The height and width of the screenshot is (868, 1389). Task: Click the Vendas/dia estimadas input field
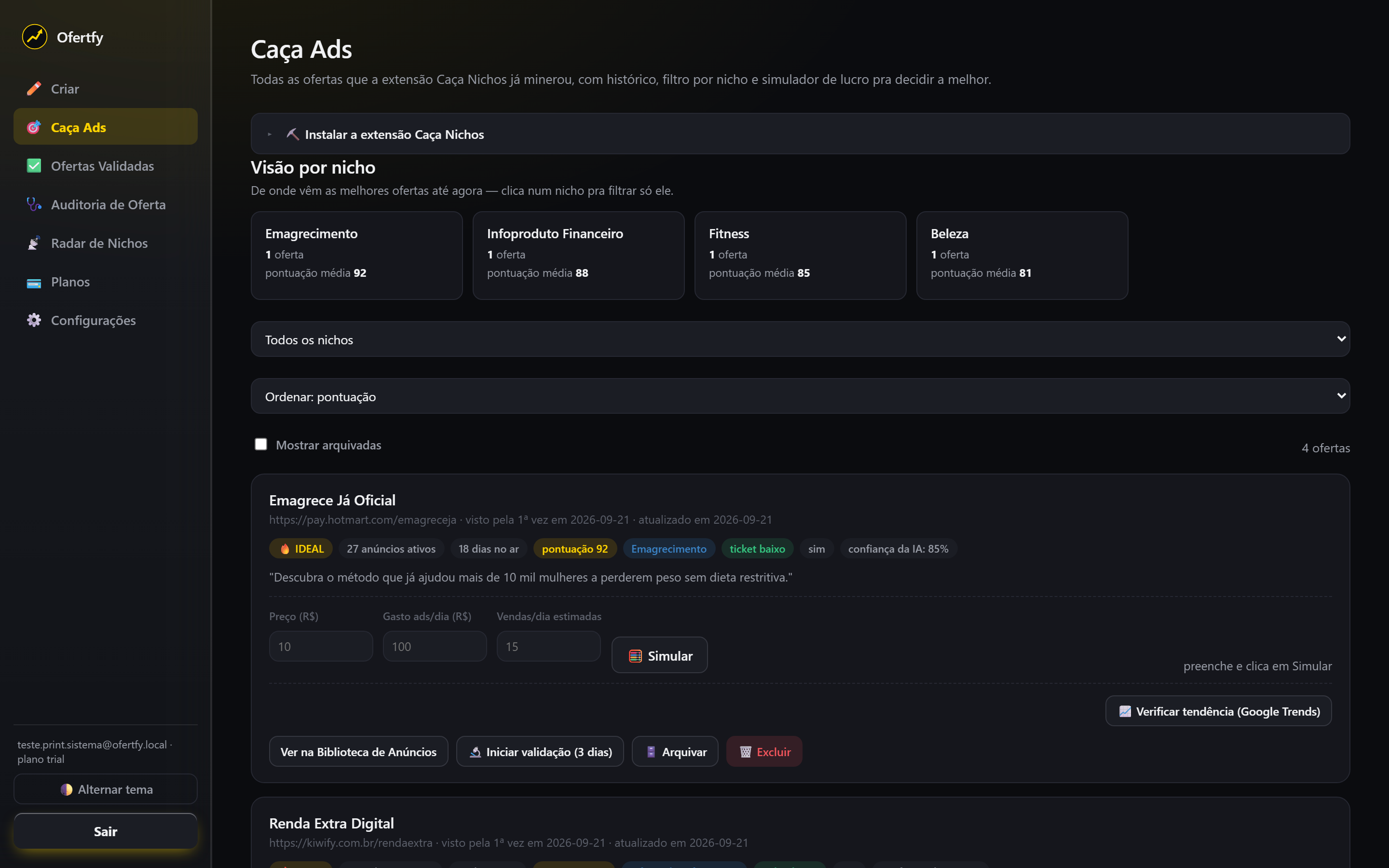click(548, 646)
